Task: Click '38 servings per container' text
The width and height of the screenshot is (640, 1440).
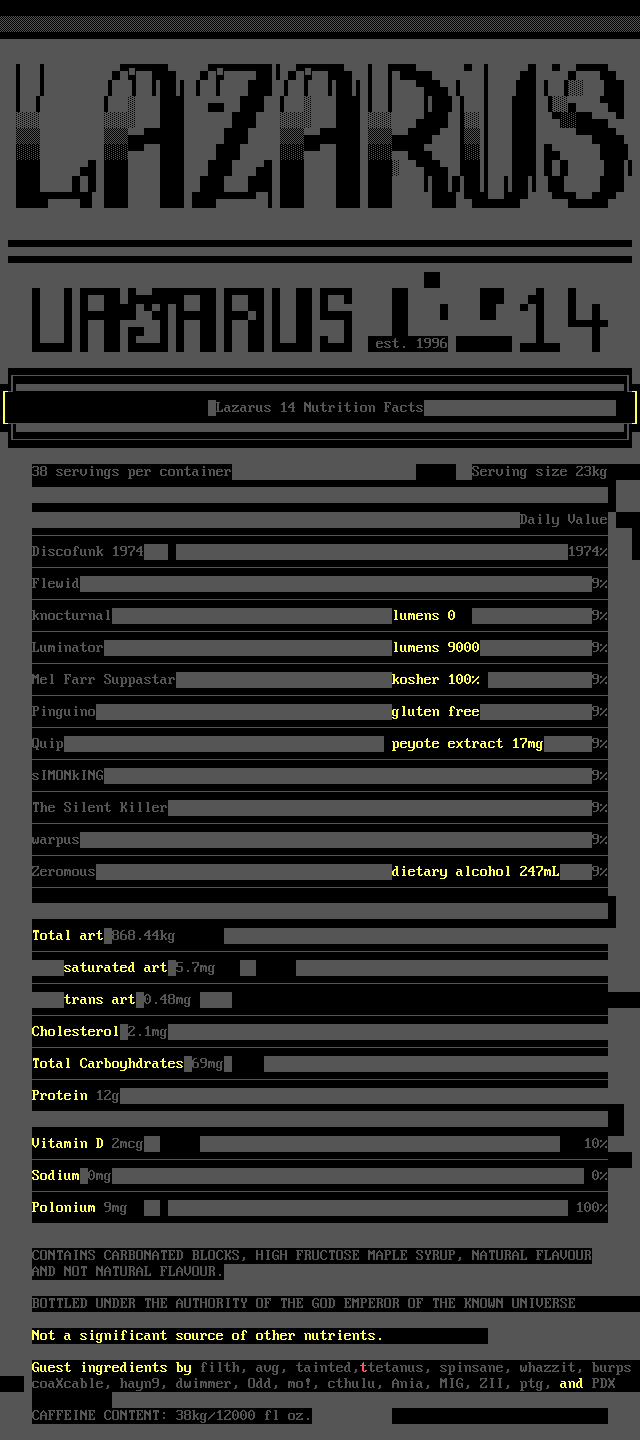Action: pos(131,471)
